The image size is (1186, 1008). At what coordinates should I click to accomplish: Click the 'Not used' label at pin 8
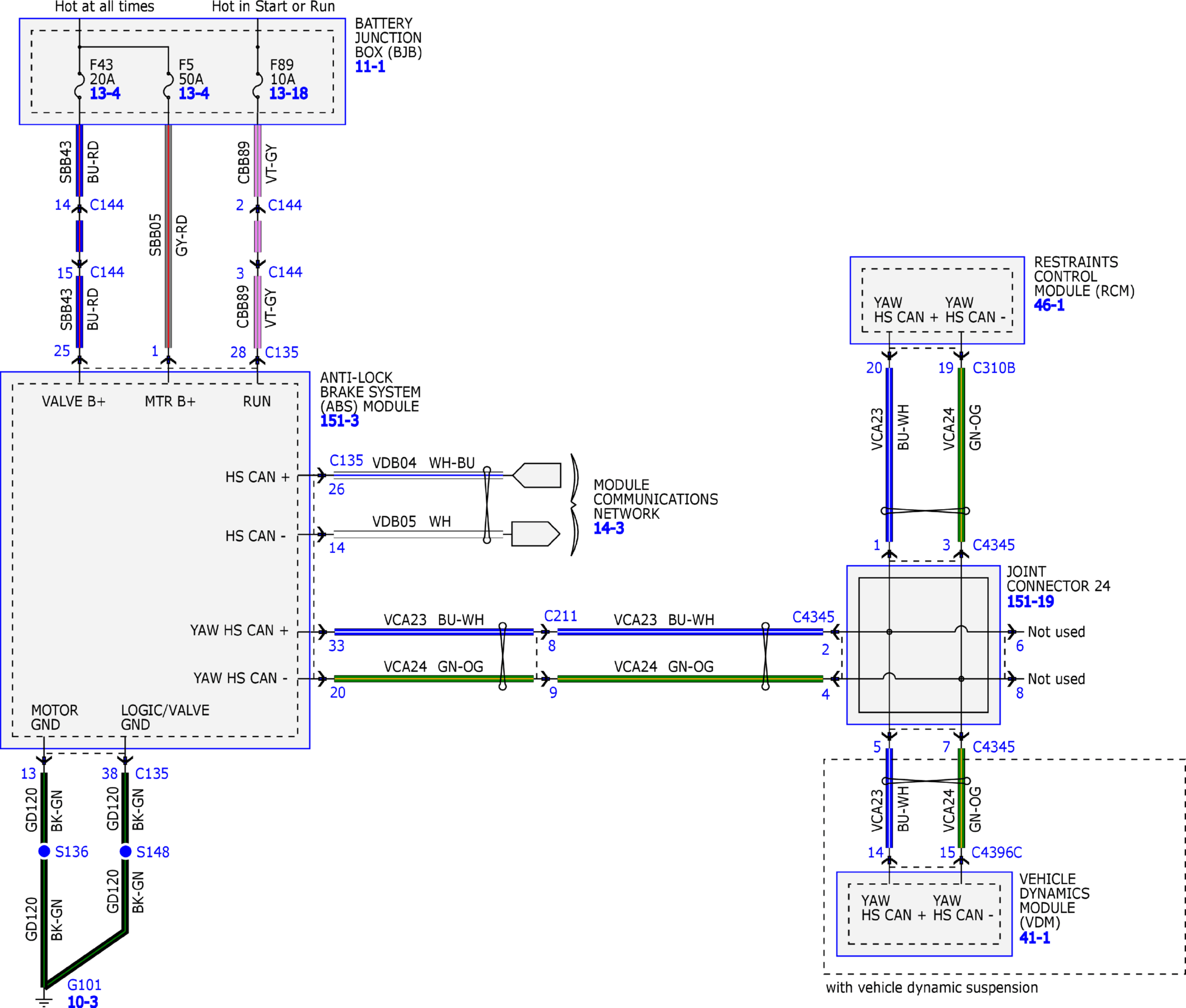[1056, 679]
